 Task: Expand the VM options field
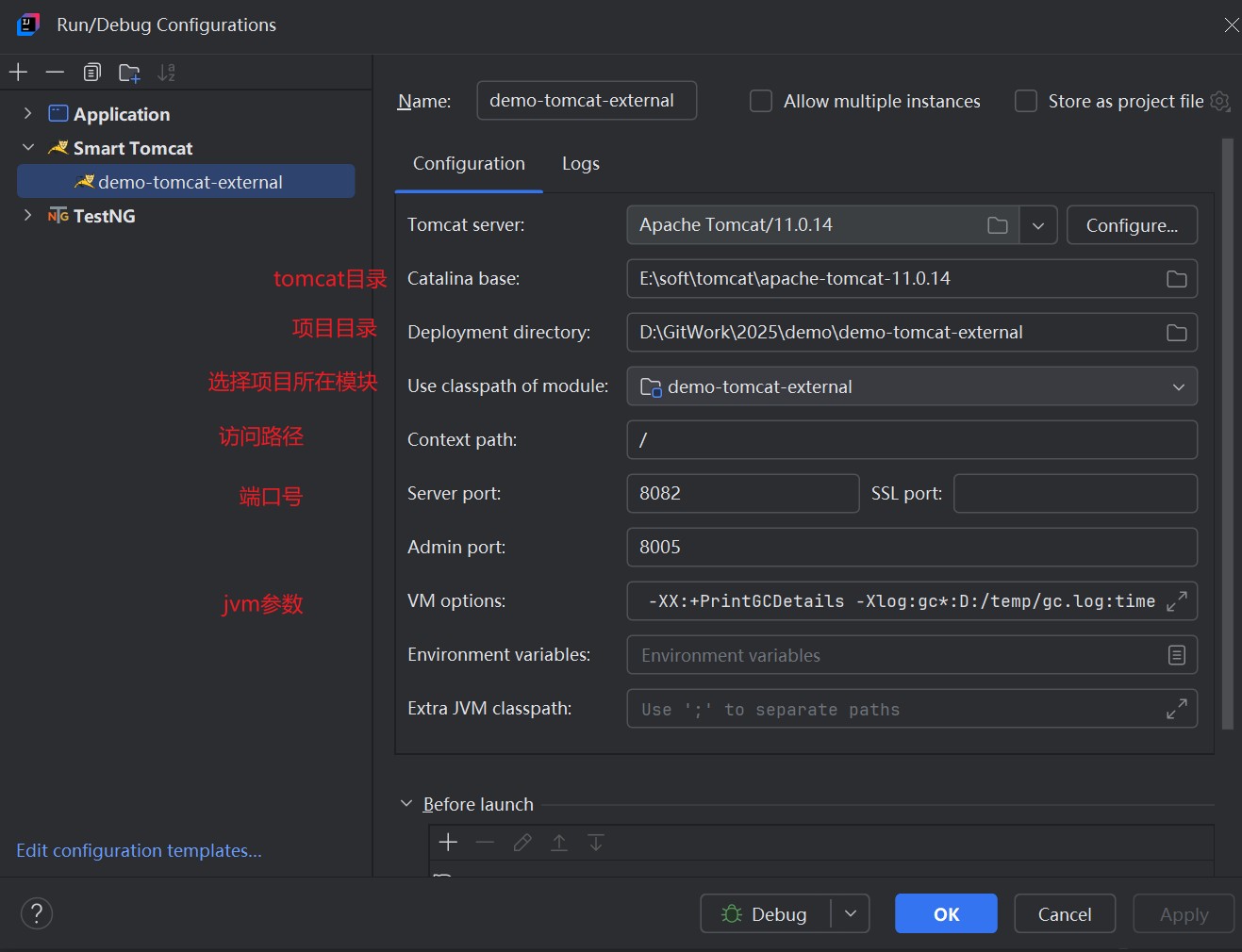(1176, 601)
